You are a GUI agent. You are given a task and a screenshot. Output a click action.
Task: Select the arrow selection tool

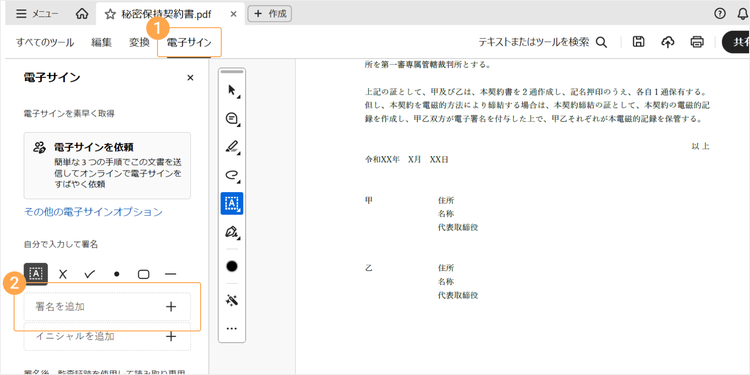point(232,90)
